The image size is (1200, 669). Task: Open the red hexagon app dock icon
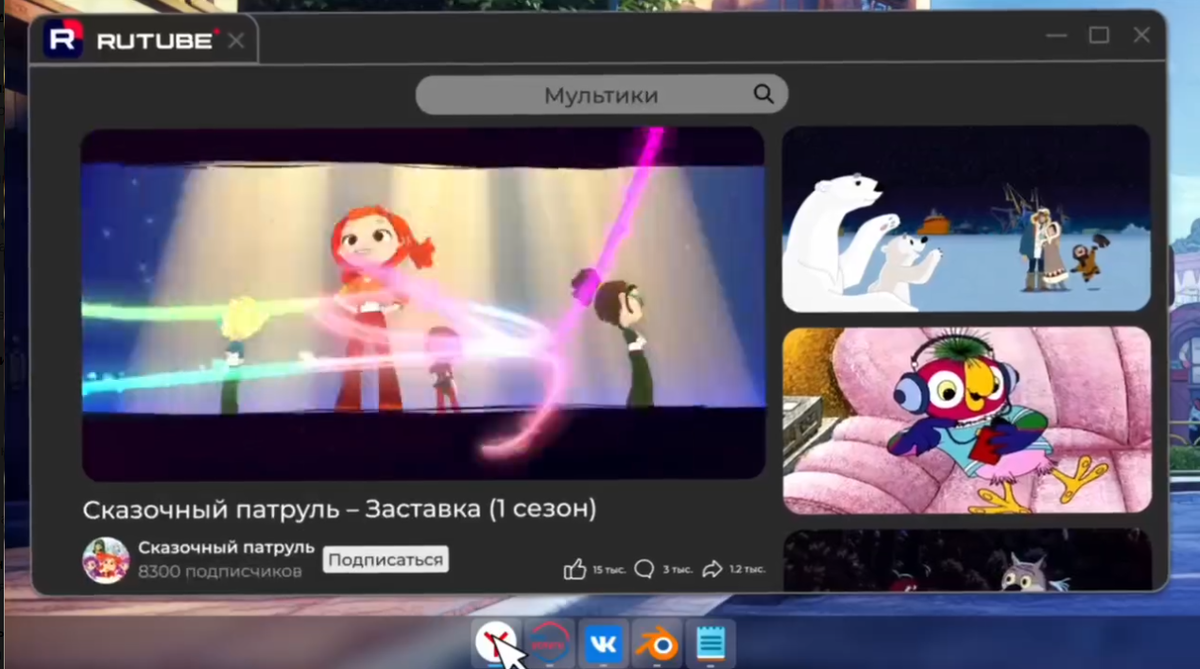click(550, 643)
